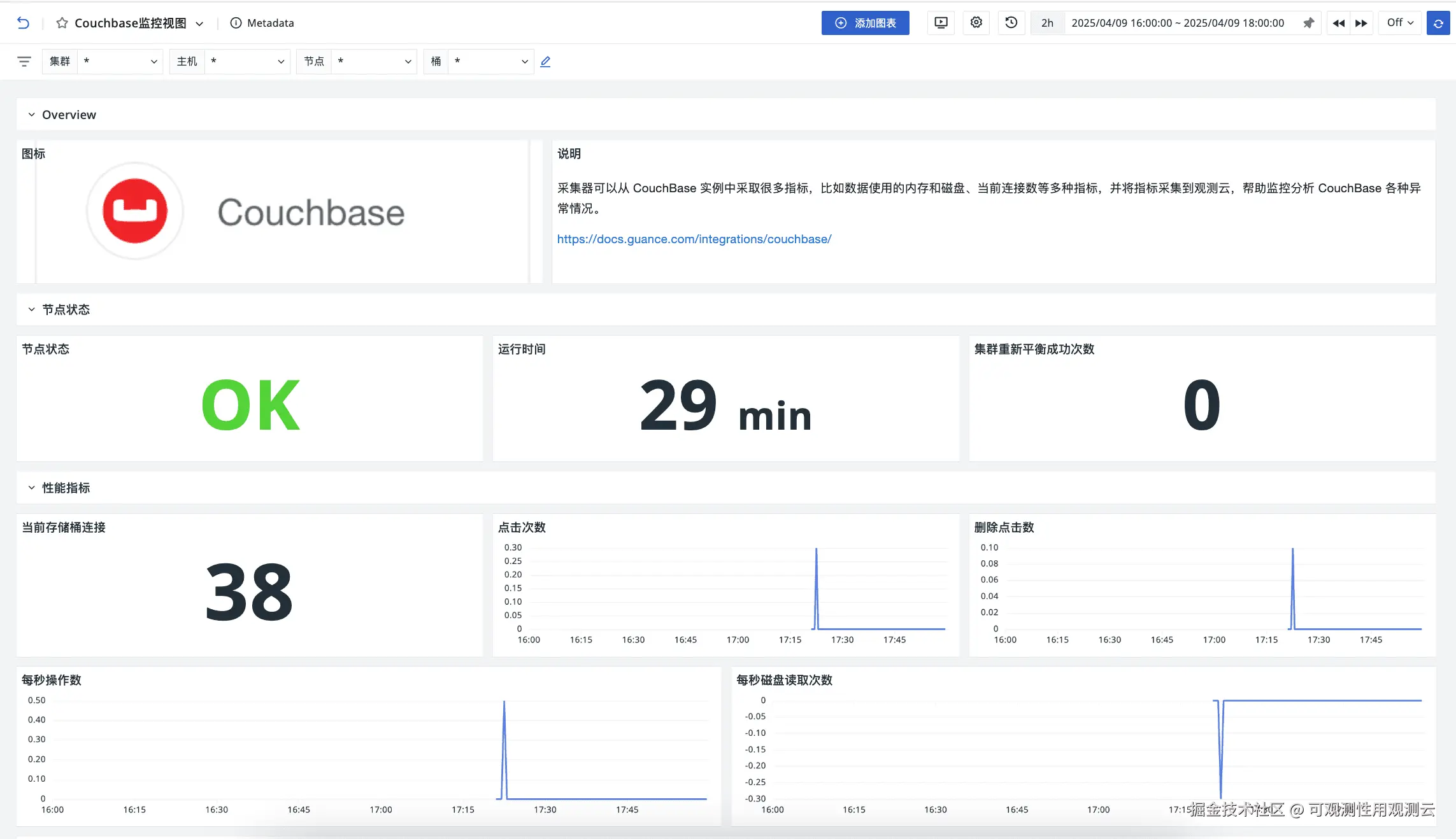Shift time range forward with fast-forward icon
1456x839 pixels.
pos(1361,23)
